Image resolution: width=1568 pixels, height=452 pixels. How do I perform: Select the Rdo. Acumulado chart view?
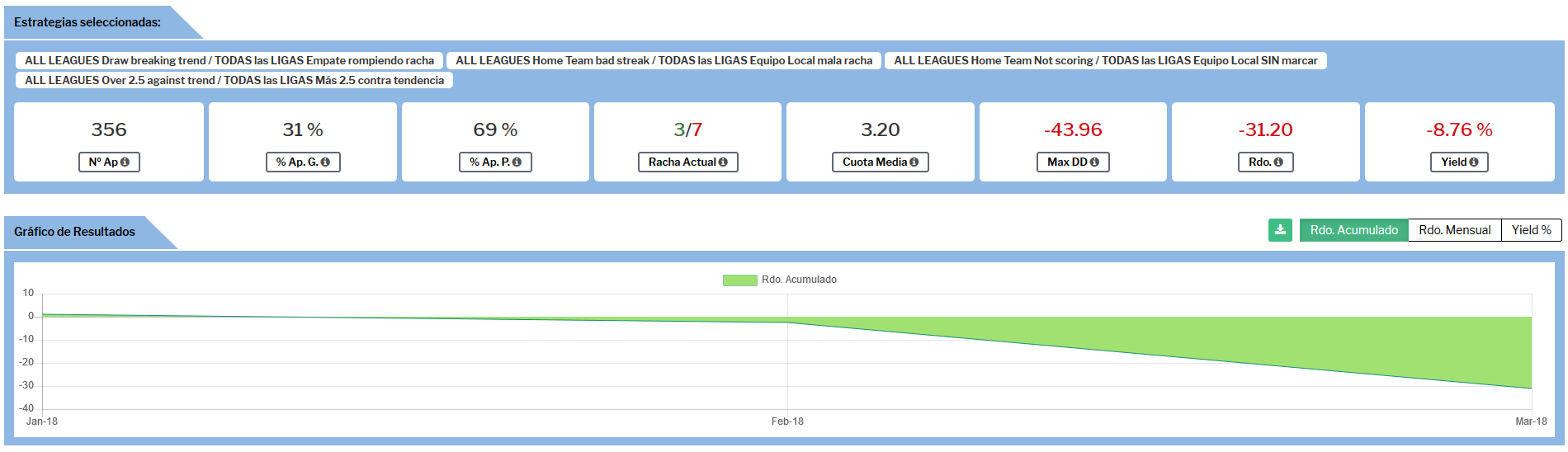pos(1353,230)
